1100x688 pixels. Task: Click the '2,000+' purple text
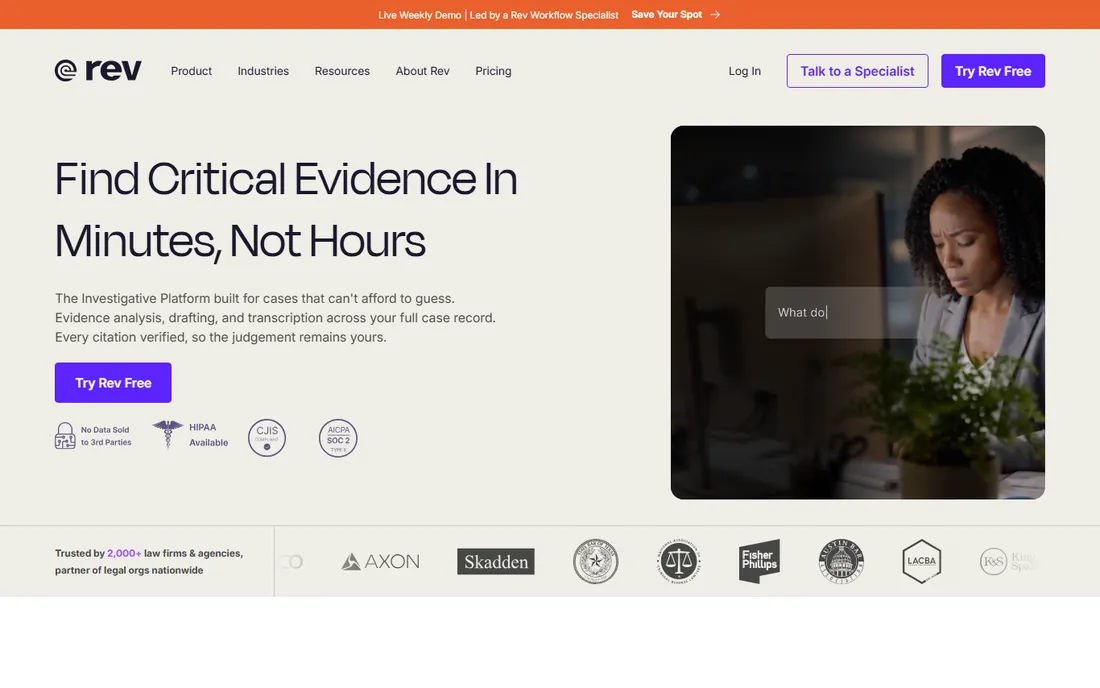point(124,553)
